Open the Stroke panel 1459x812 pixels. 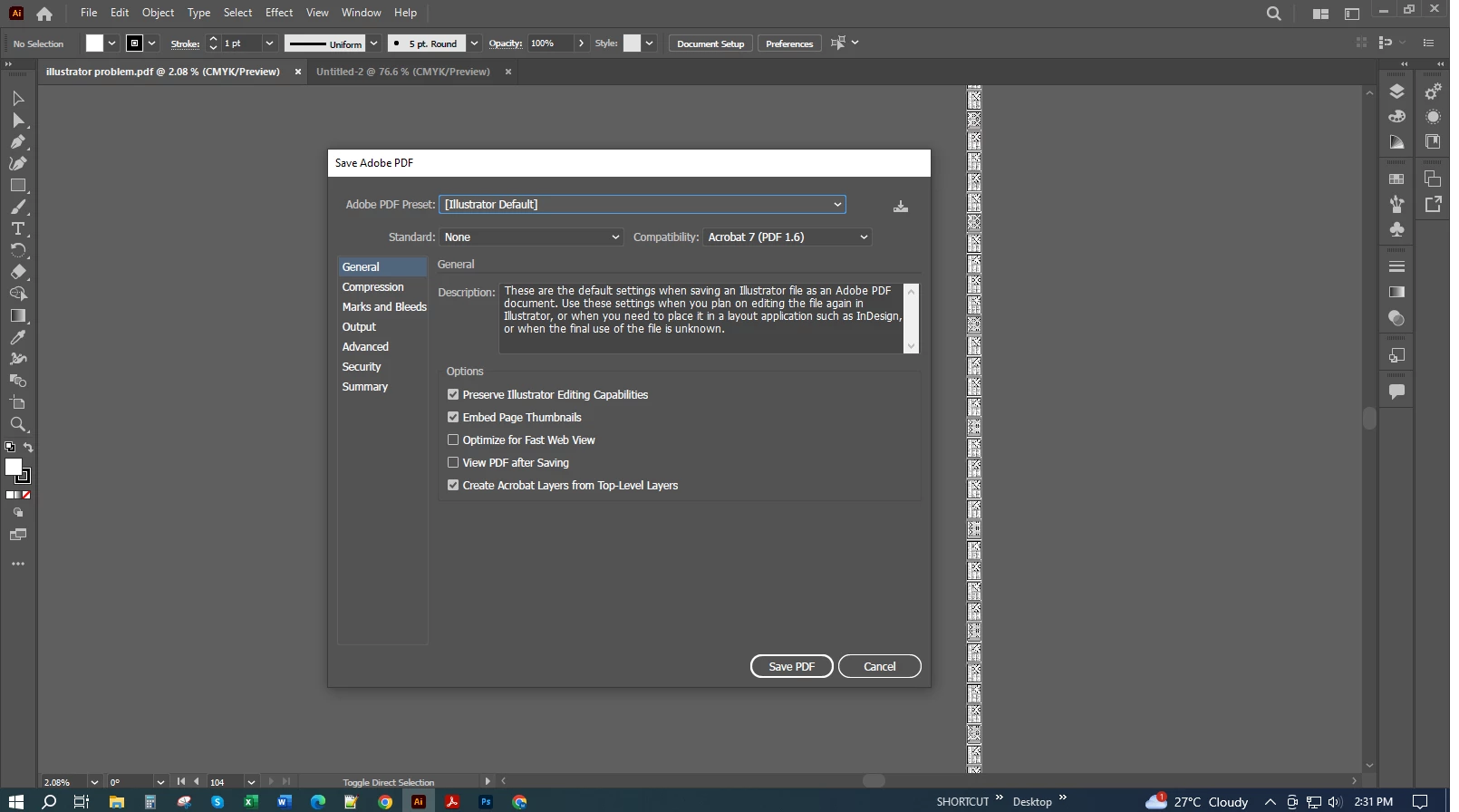click(x=1396, y=266)
